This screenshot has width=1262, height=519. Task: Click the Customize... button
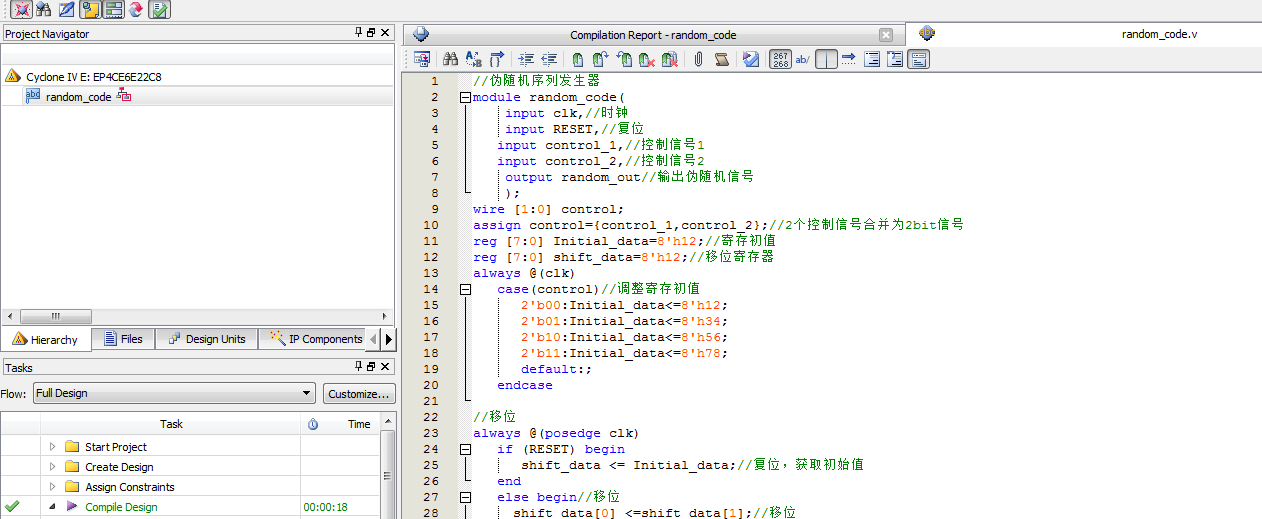tap(359, 393)
